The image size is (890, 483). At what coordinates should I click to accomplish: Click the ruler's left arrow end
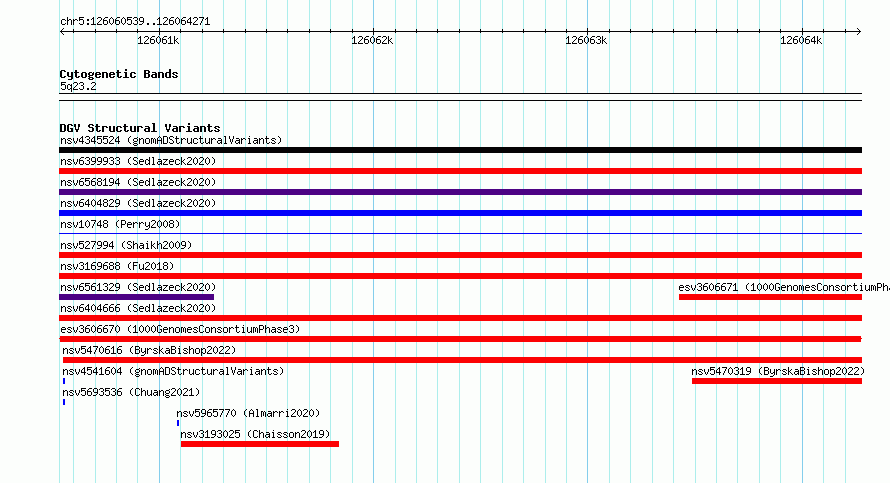tap(62, 31)
